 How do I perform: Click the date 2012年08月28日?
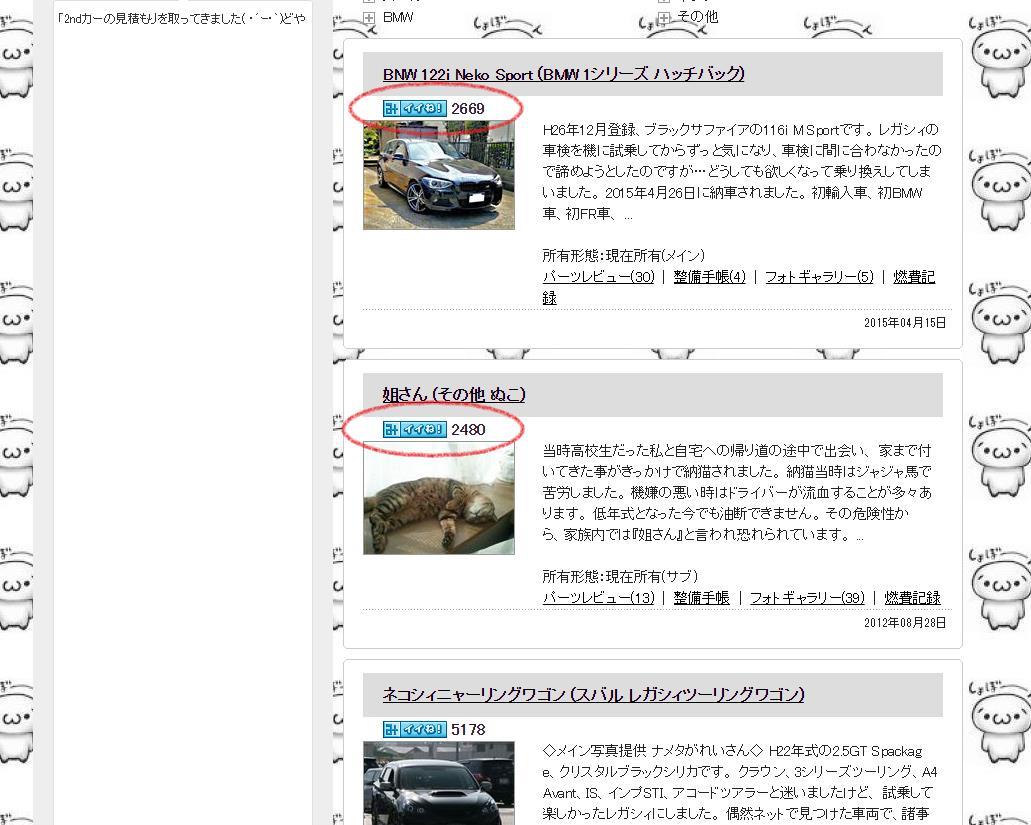coord(905,623)
